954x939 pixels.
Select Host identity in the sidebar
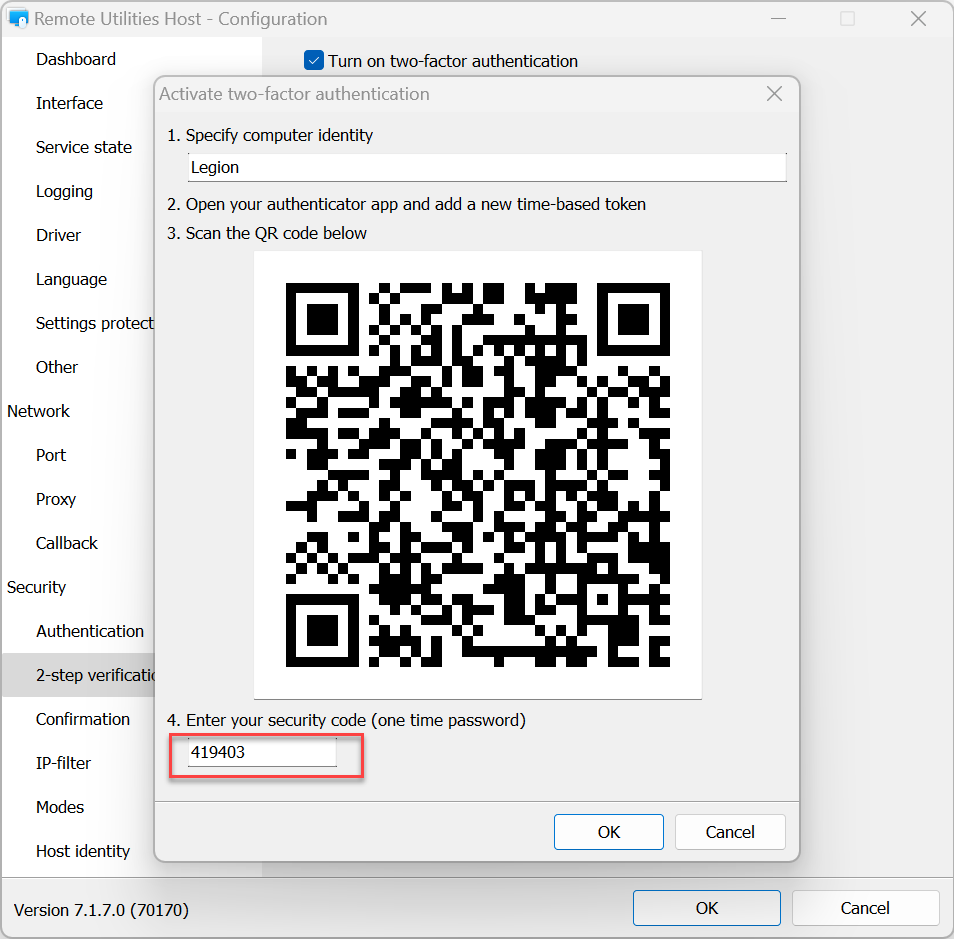coord(83,851)
